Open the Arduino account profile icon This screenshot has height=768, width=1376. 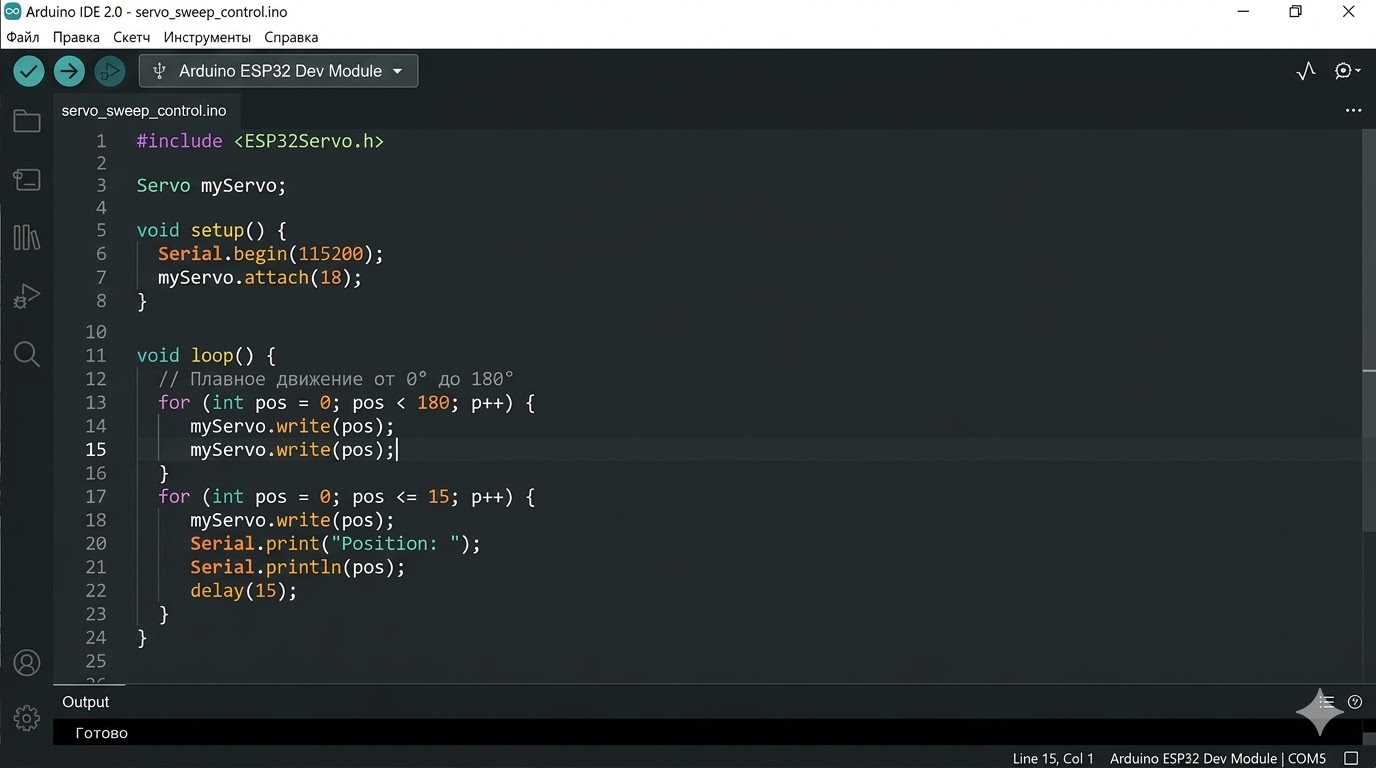coord(26,662)
